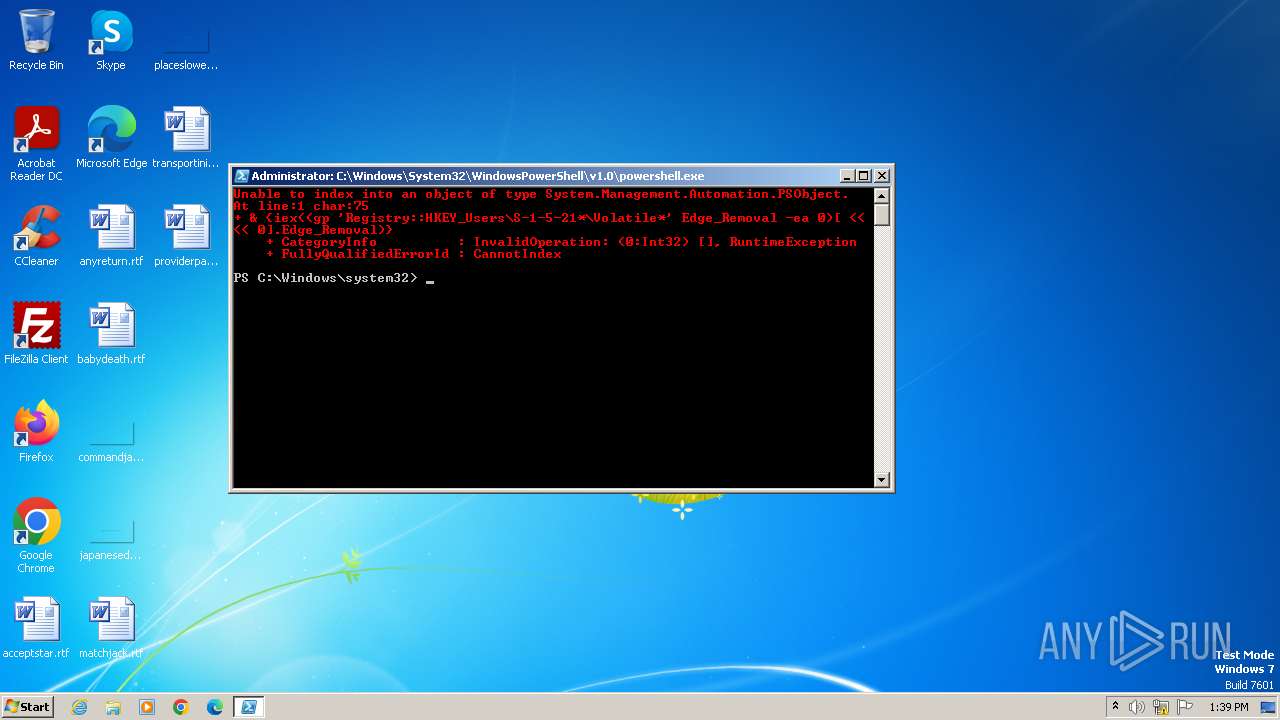
Task: Open the Microsoft Edge desktop shortcut
Action: pos(111,138)
